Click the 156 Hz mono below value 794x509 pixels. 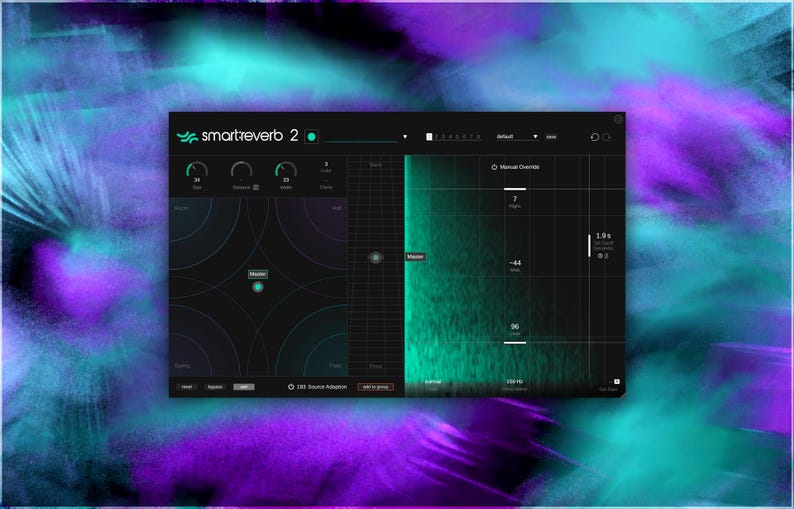514,382
